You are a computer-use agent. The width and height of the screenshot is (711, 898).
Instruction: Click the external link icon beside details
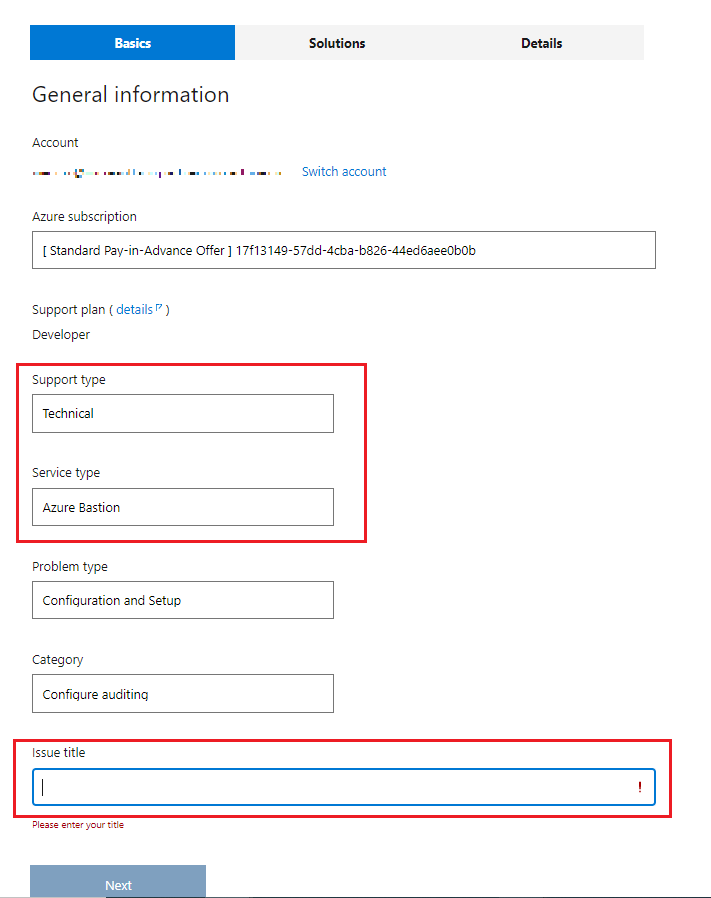click(x=159, y=308)
